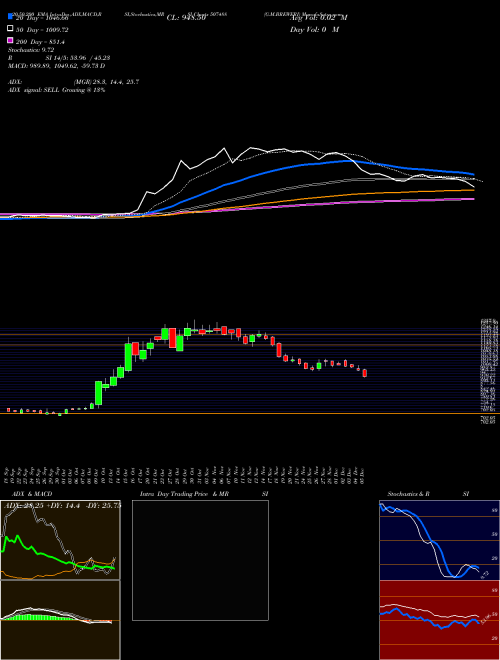The width and height of the screenshot is (500, 660).
Task: Click the 'Intra Day Trading Price' panel title
Action: 204,494
